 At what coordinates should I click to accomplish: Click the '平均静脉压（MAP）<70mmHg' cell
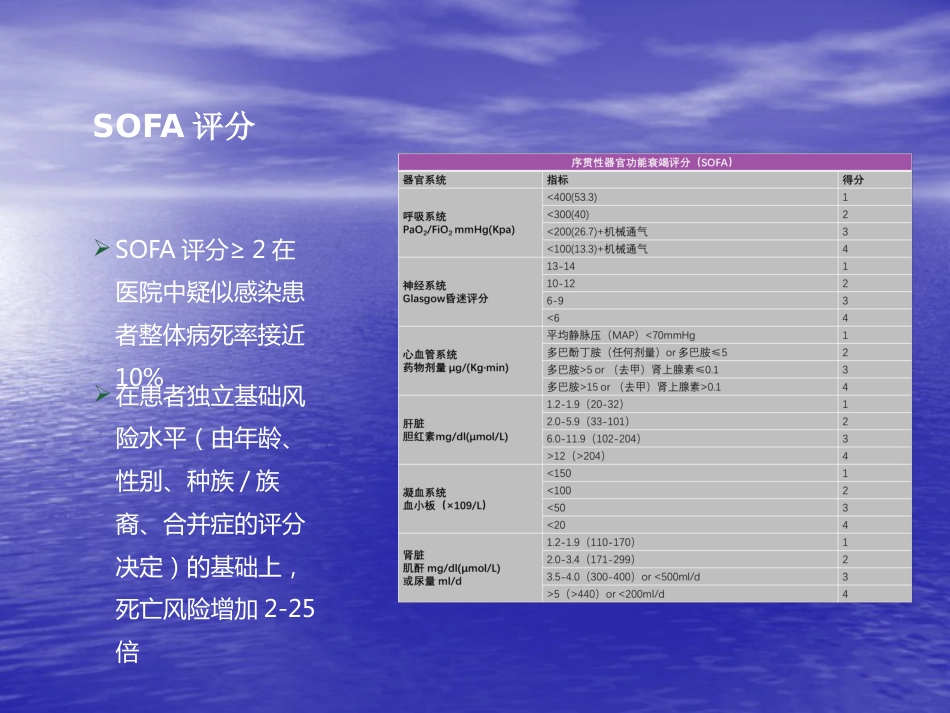[689, 336]
